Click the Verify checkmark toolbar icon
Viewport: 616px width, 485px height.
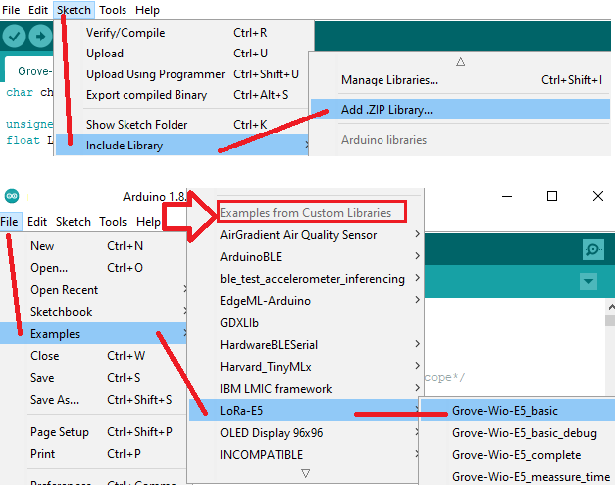pyautogui.click(x=14, y=37)
